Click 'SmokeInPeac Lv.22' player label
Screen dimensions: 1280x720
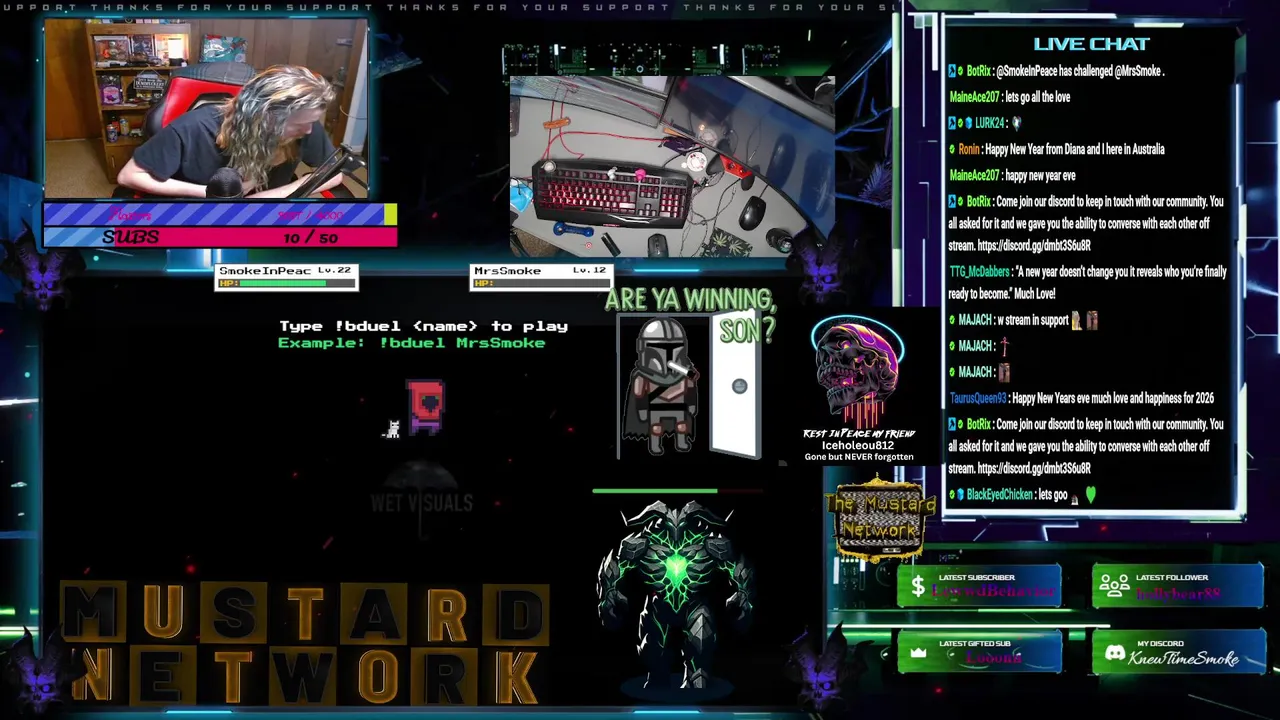pos(285,270)
